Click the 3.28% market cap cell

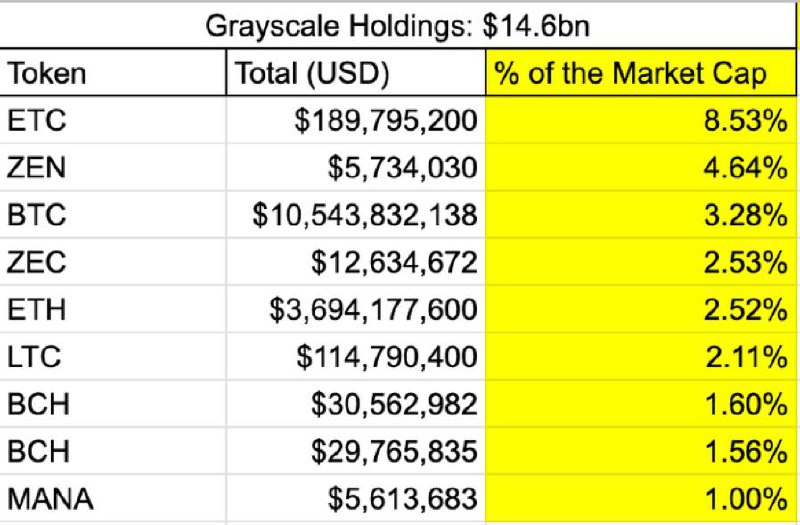(641, 214)
